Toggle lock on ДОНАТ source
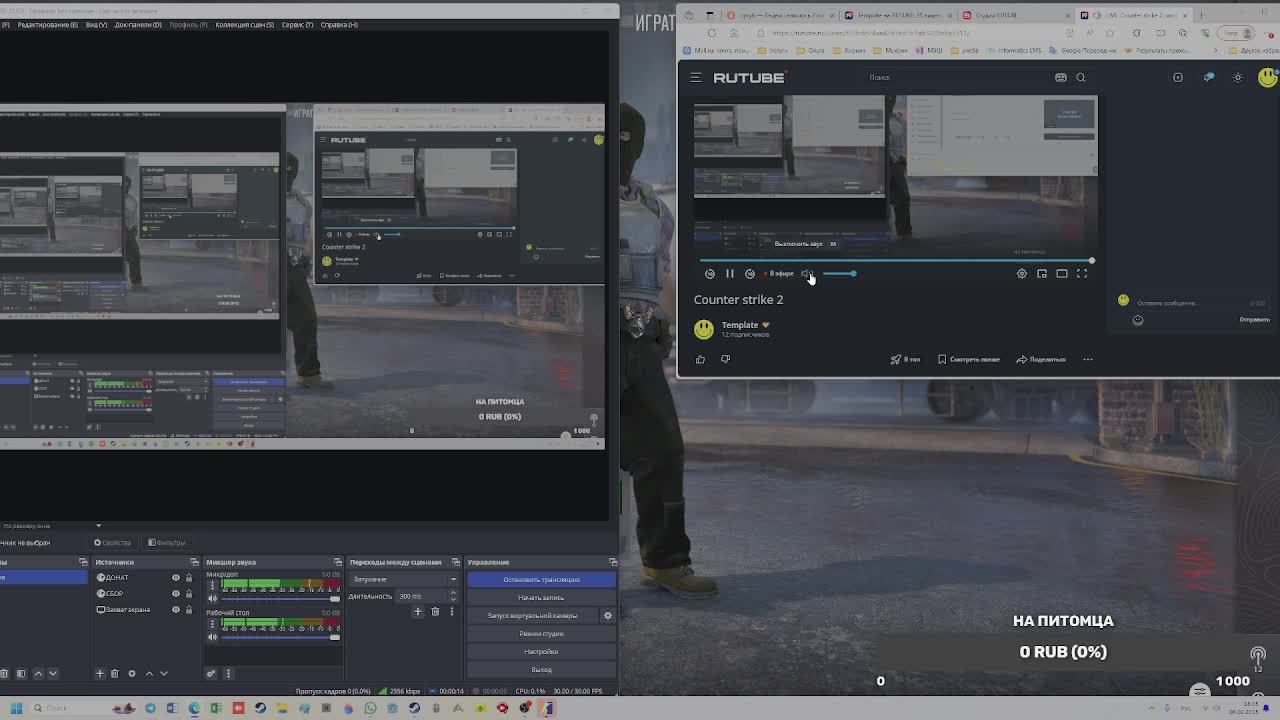1280x720 pixels. click(x=188, y=578)
